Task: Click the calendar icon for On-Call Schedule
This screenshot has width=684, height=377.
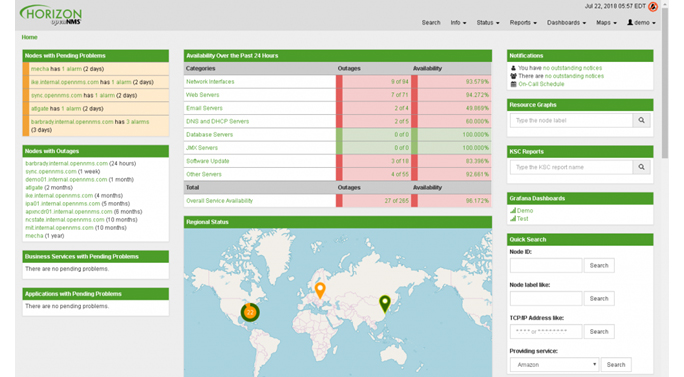Action: (x=513, y=84)
